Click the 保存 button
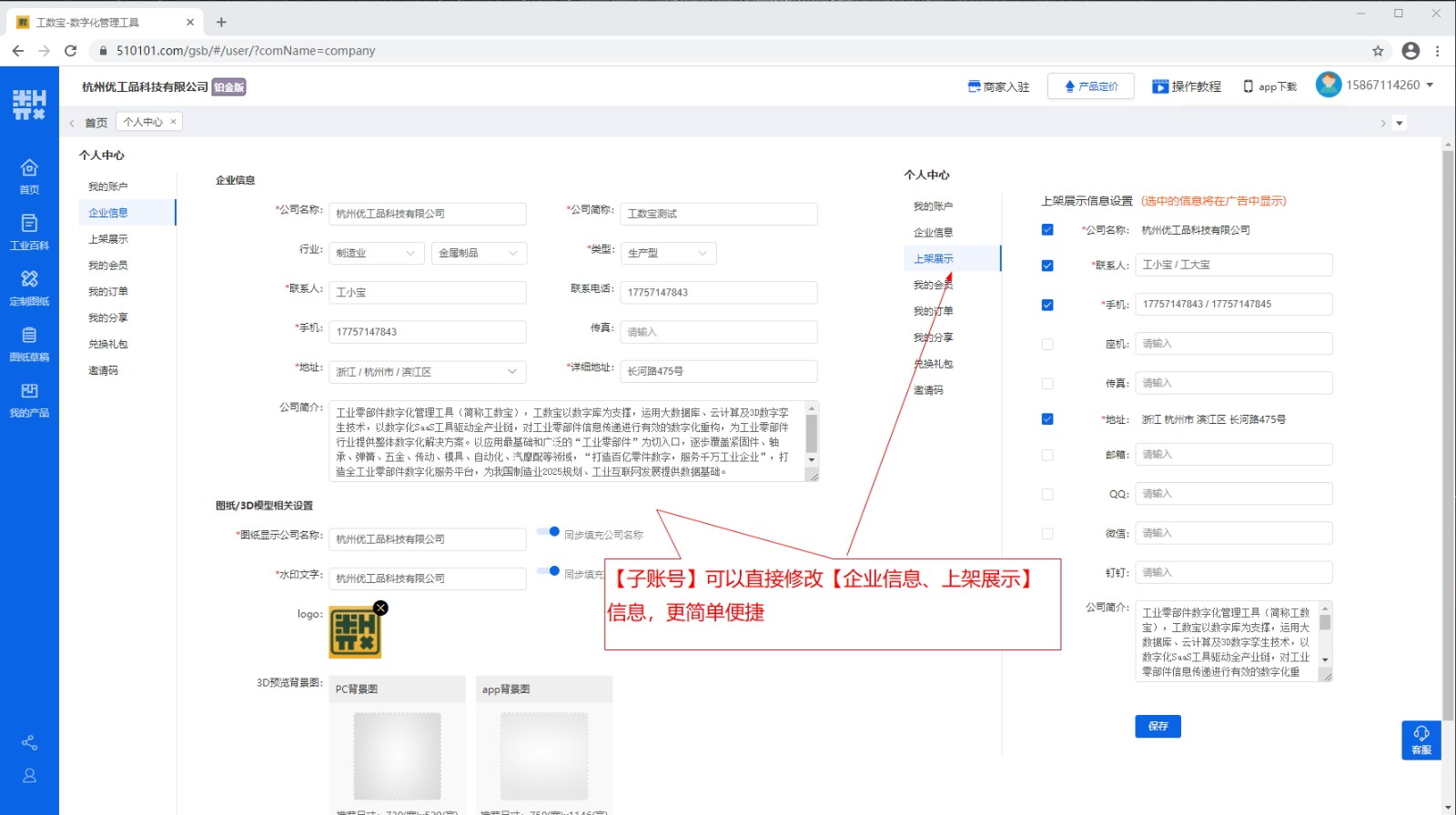1456x815 pixels. [x=1158, y=726]
